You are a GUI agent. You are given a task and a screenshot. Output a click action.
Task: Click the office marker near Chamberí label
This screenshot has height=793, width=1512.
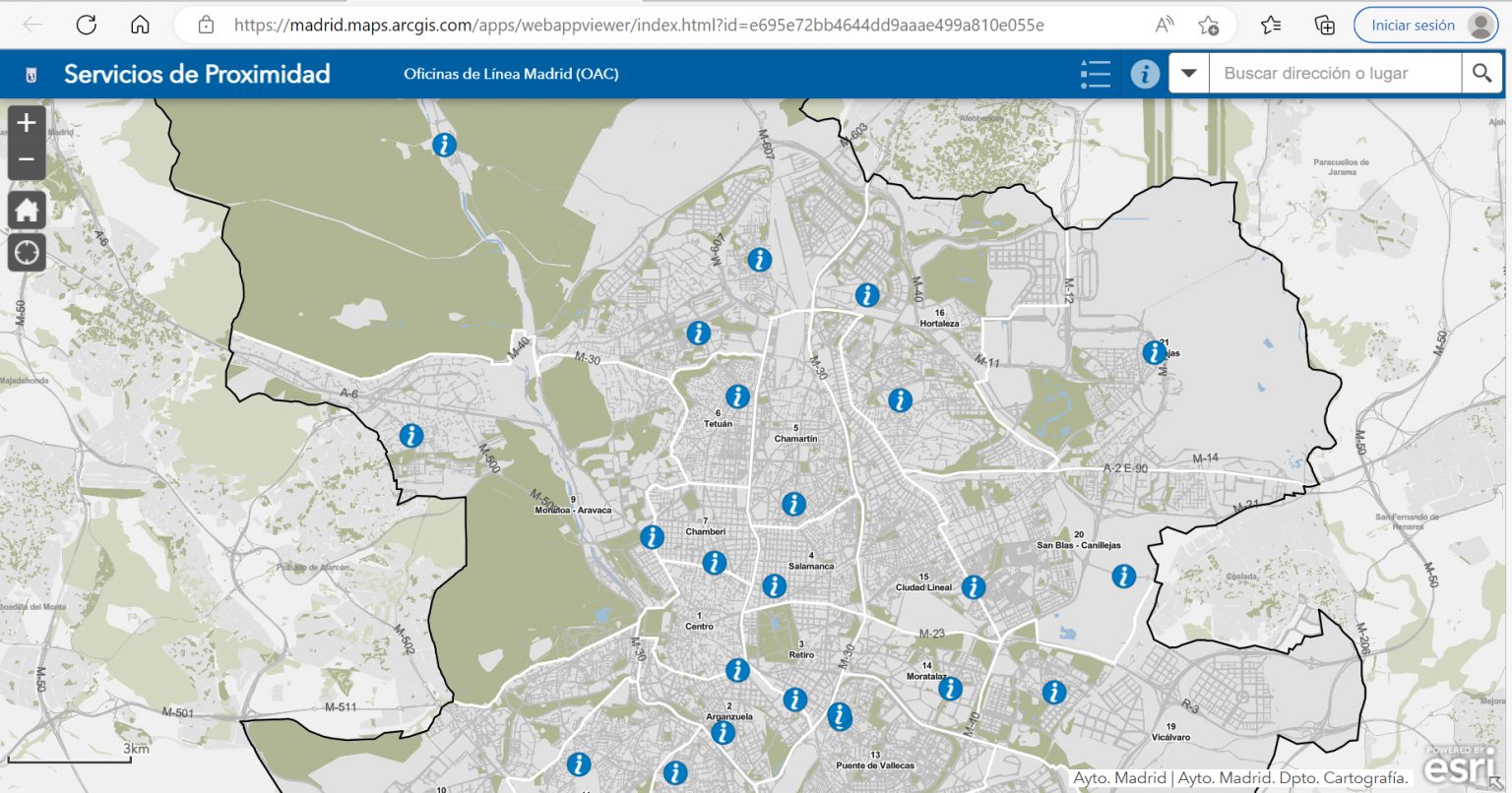714,563
